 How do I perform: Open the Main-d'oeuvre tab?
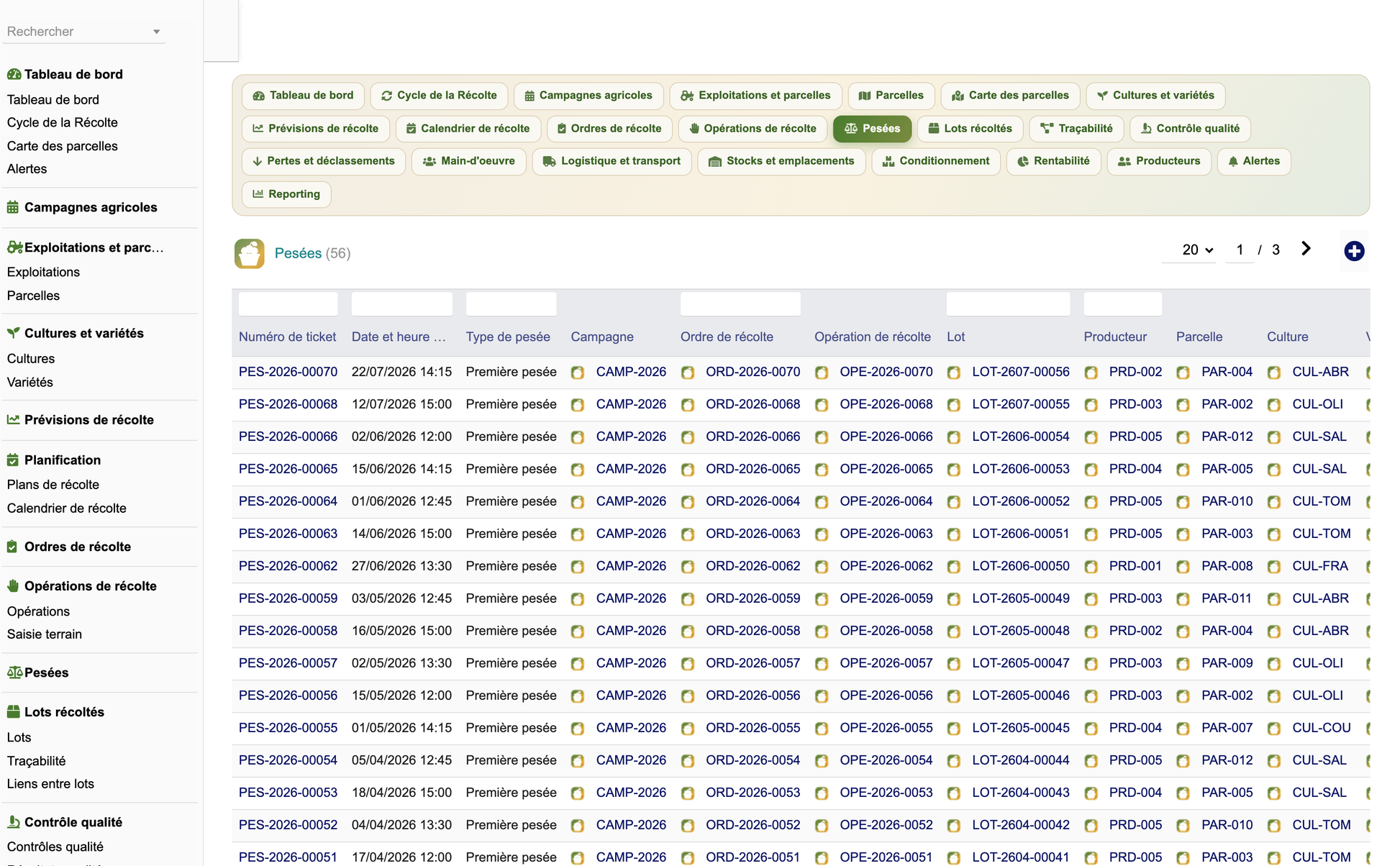(x=468, y=161)
